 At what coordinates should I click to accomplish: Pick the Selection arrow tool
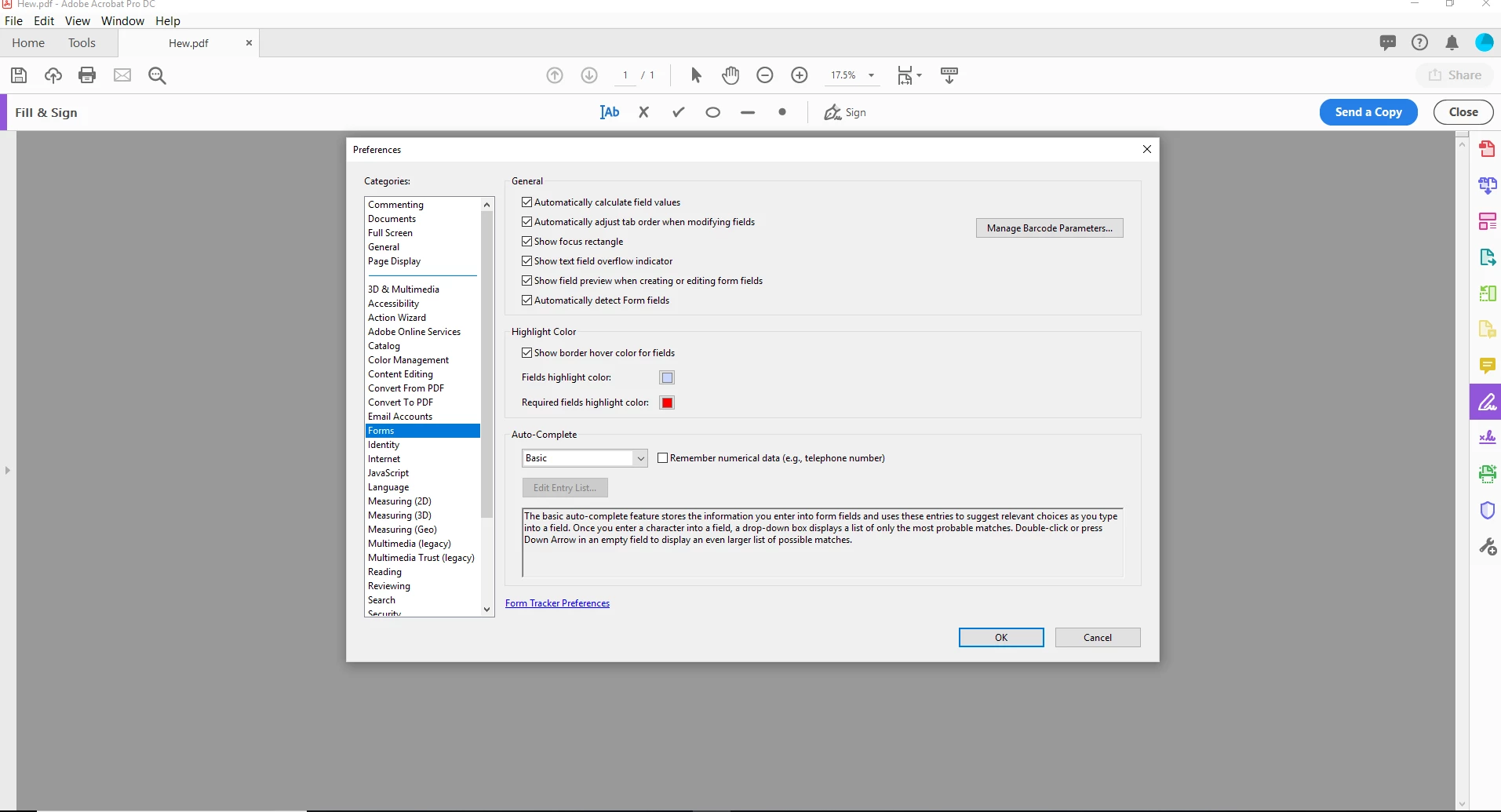pos(696,75)
